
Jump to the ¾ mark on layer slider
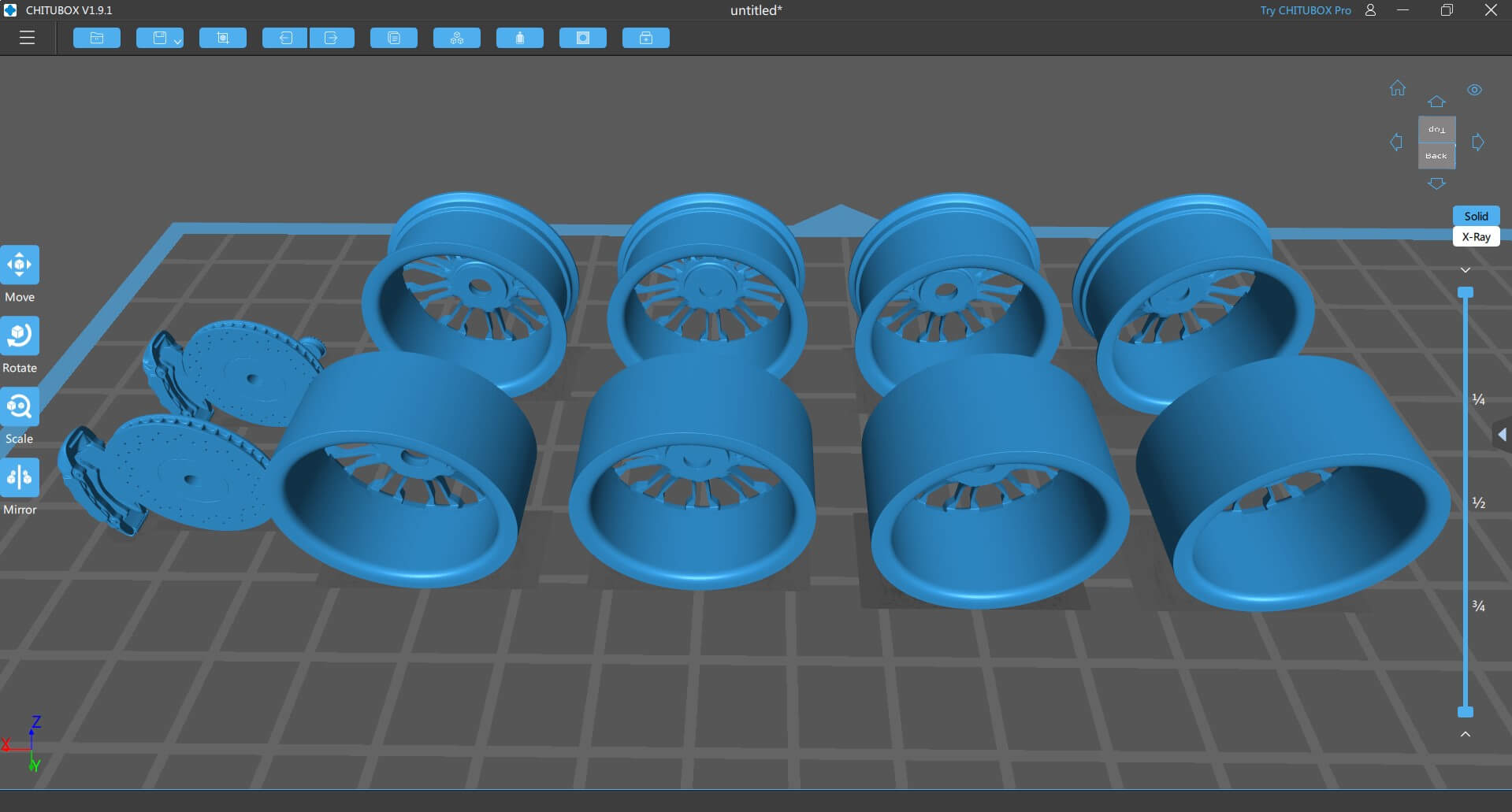click(x=1479, y=606)
